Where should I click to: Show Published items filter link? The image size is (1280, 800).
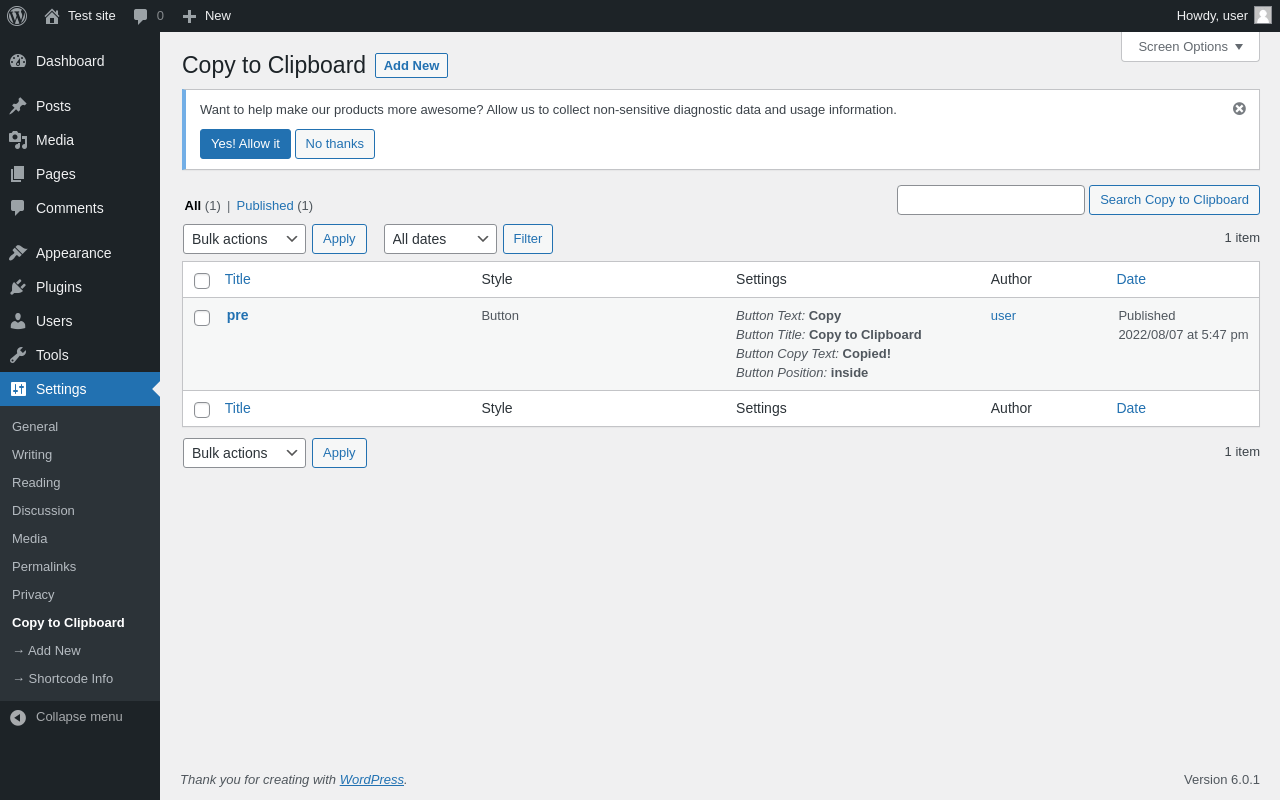click(274, 205)
